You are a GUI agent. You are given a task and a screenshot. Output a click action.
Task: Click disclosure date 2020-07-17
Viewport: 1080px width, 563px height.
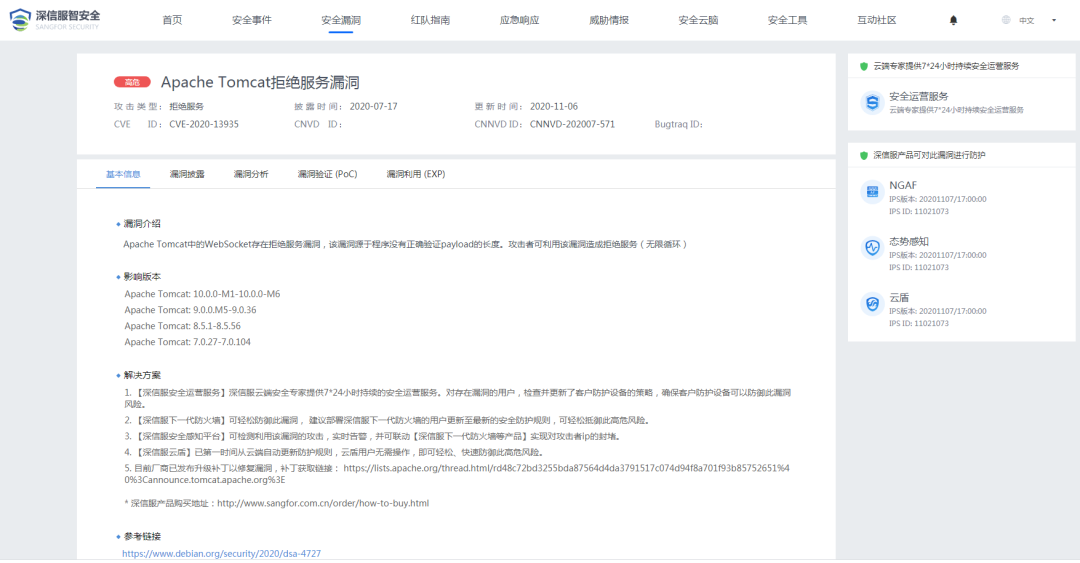(373, 107)
